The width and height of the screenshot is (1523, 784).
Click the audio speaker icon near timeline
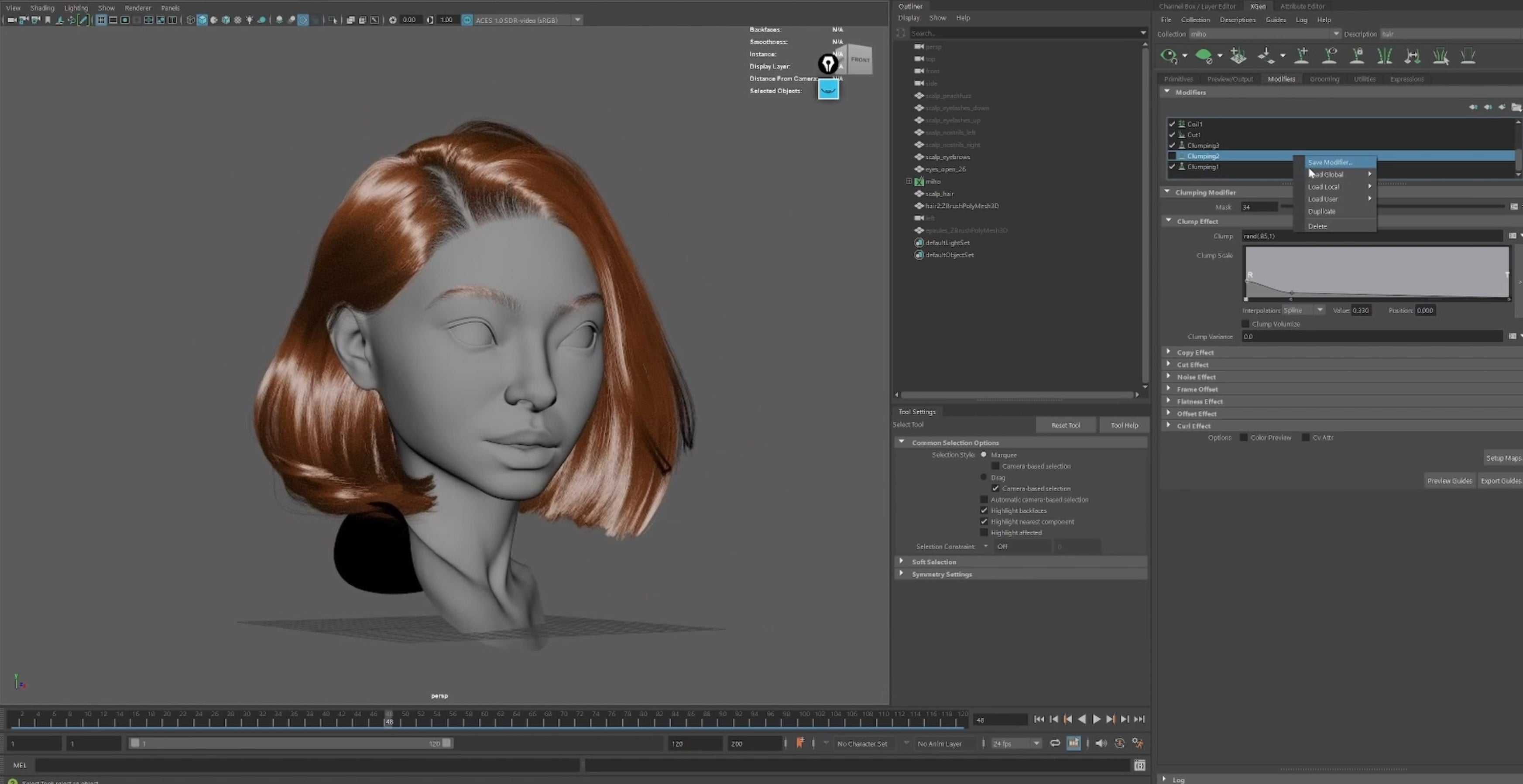(1101, 743)
